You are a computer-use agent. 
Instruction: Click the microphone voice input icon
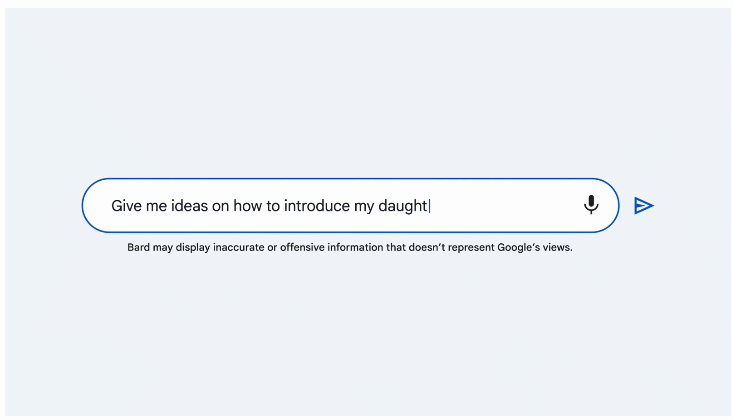tap(591, 204)
